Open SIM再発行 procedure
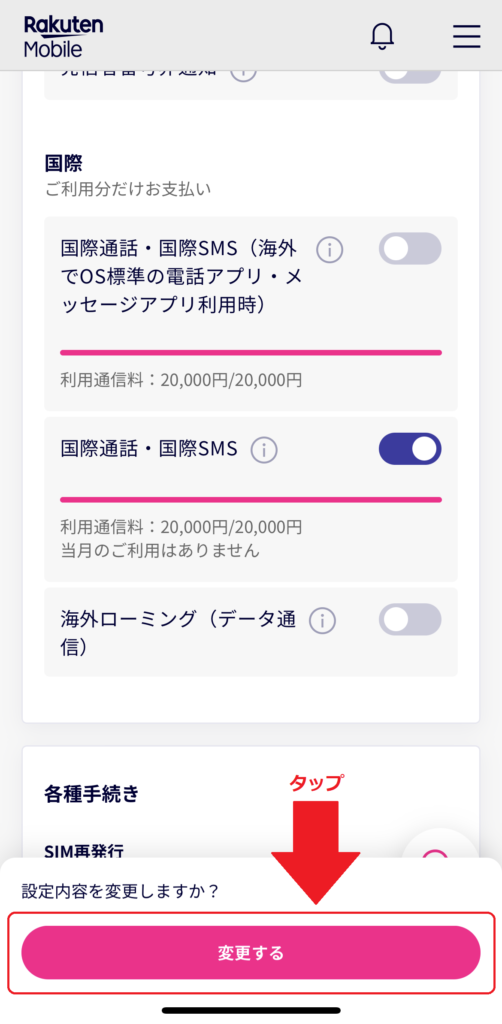Screen dimensions: 502x1024 pos(84,850)
